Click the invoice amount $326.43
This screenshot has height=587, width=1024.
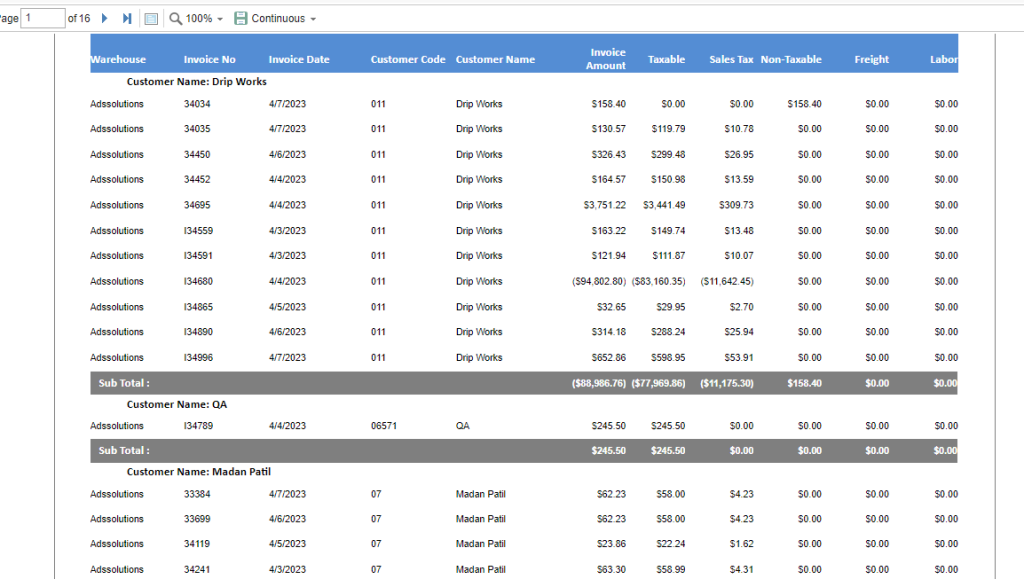click(609, 155)
